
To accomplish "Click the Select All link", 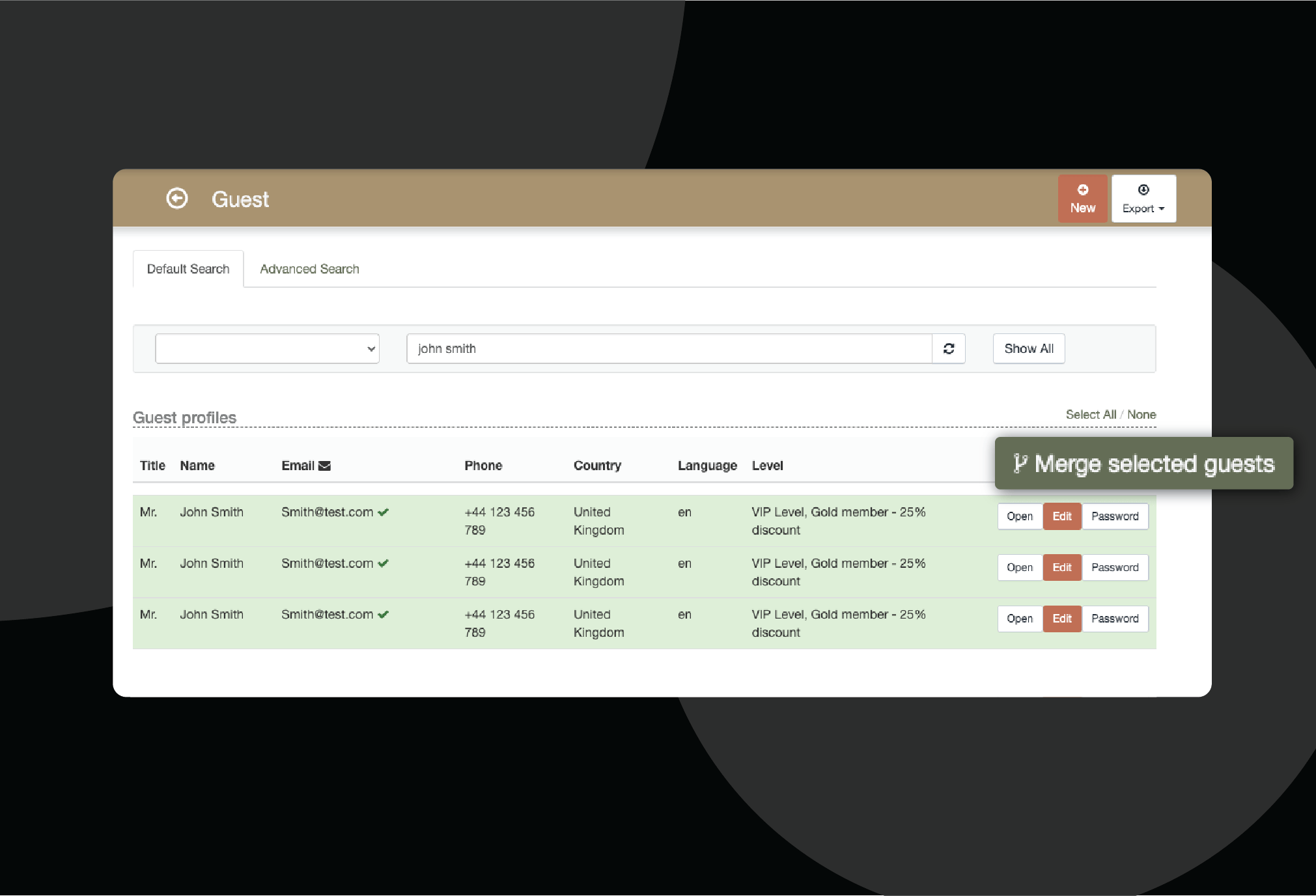I will click(x=1091, y=414).
